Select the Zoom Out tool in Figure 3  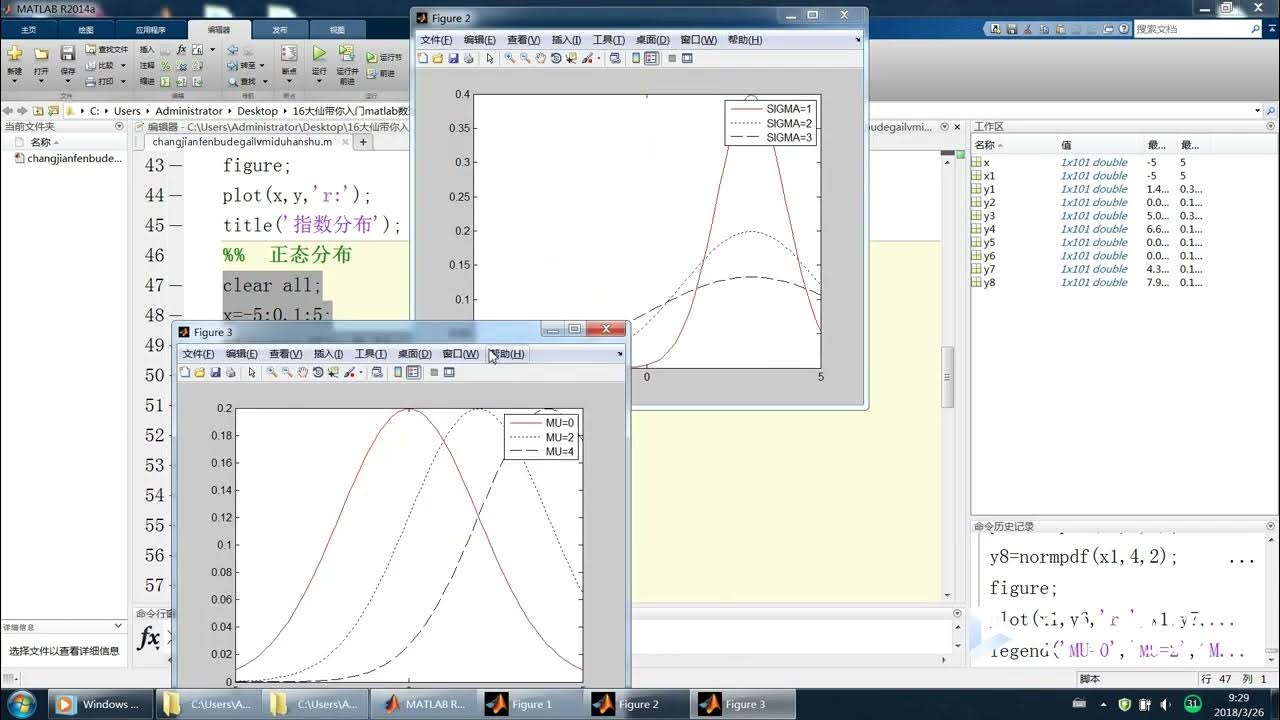287,372
